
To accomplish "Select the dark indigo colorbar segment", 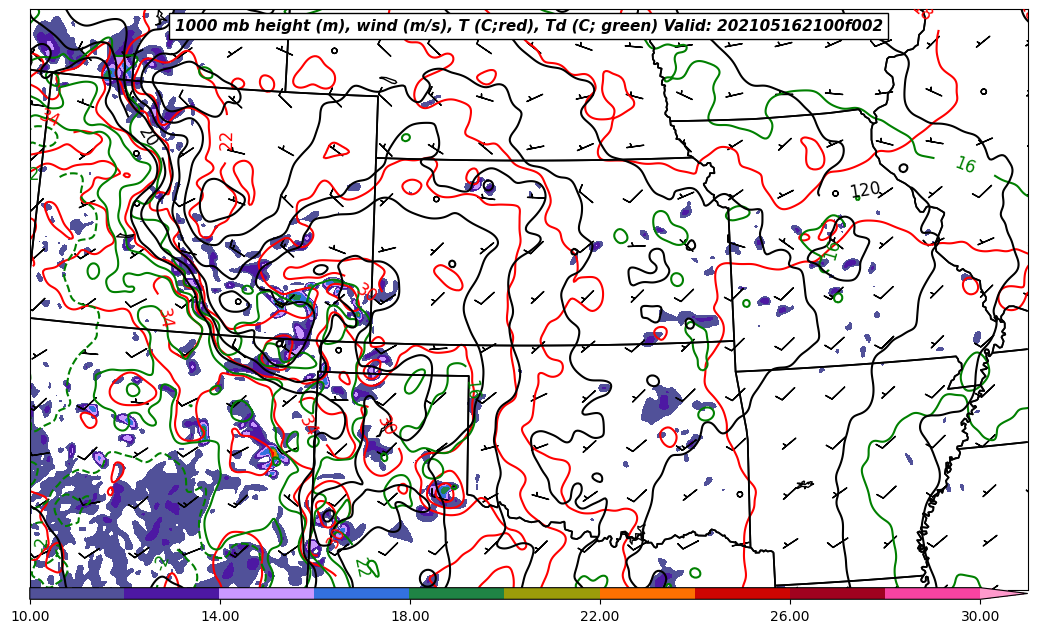I will point(171,593).
